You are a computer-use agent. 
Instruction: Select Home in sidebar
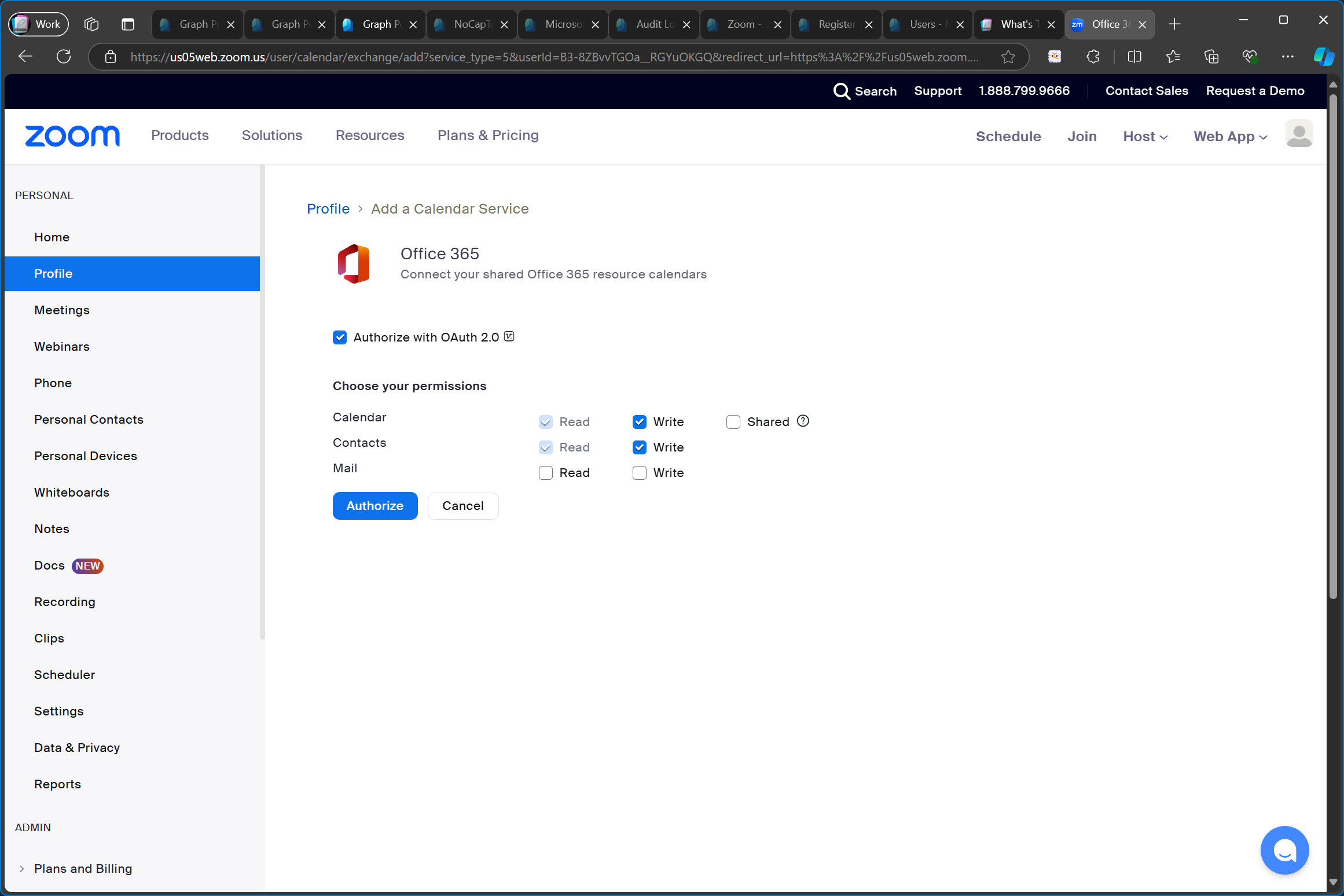click(x=132, y=237)
